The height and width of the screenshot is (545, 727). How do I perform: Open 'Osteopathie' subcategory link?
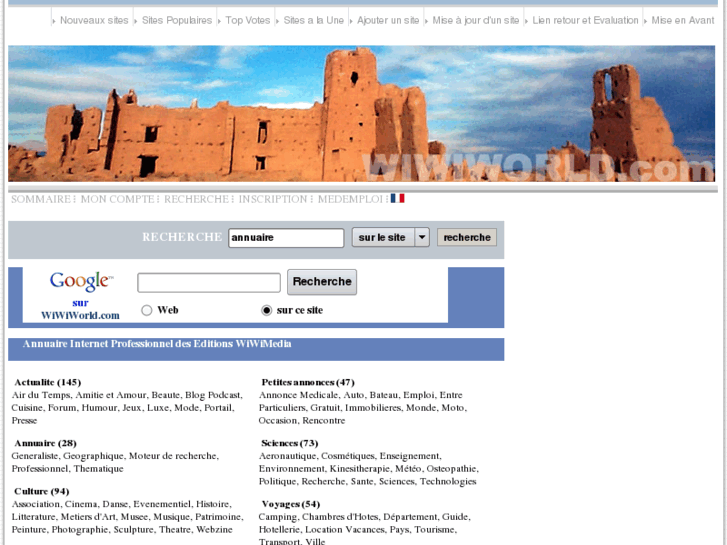click(451, 468)
